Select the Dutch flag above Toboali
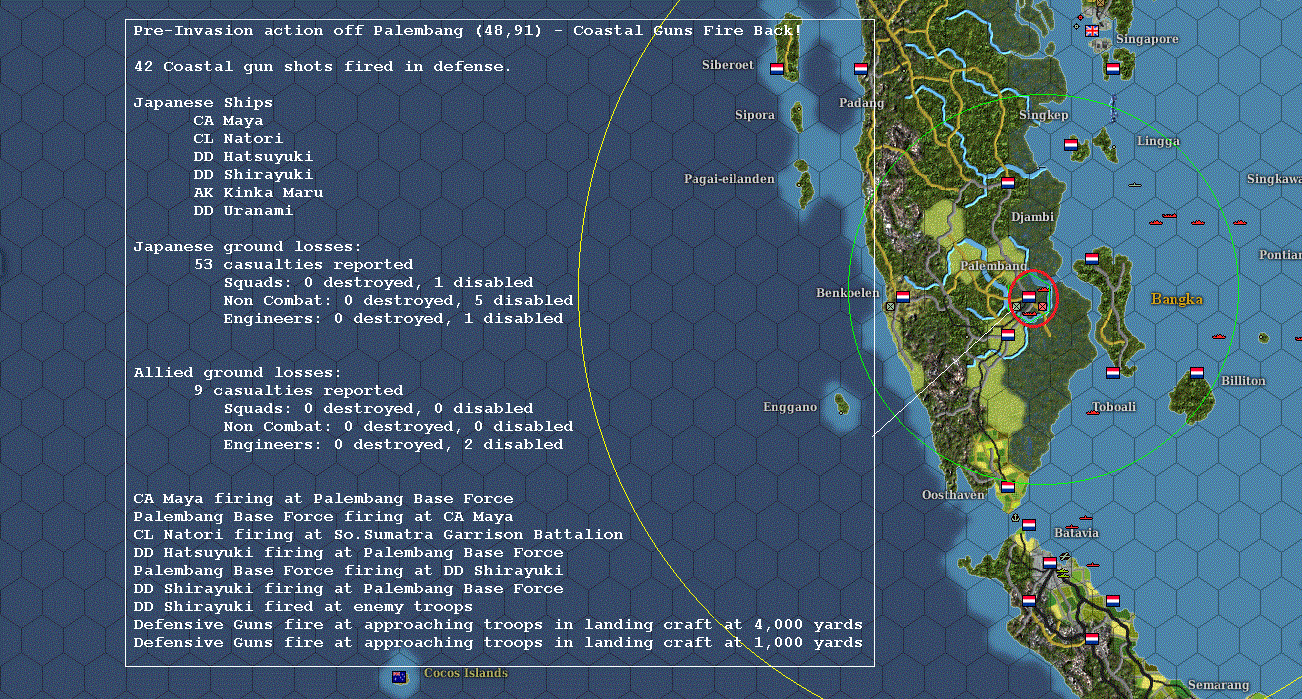The height and width of the screenshot is (699, 1302). click(x=1113, y=373)
